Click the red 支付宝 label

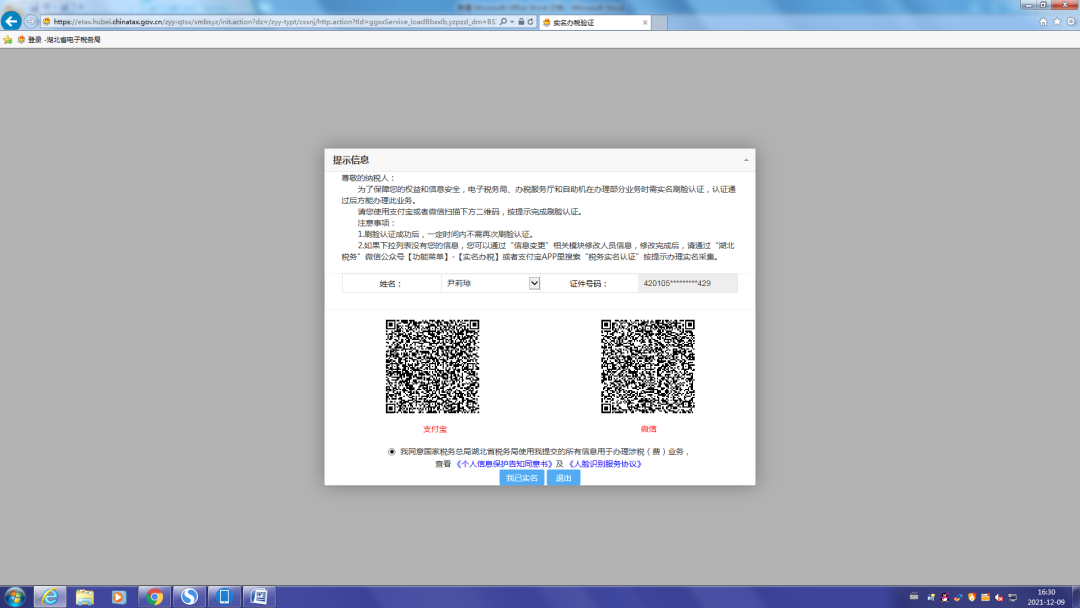(435, 429)
